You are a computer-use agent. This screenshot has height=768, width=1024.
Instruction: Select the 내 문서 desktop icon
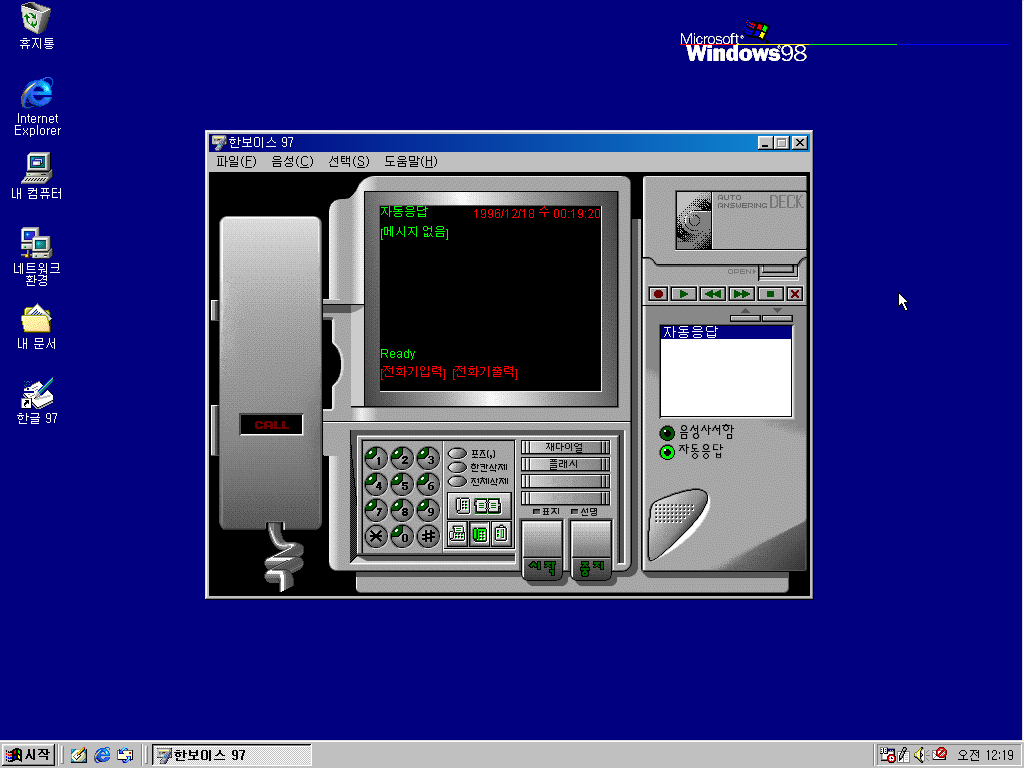tap(37, 327)
